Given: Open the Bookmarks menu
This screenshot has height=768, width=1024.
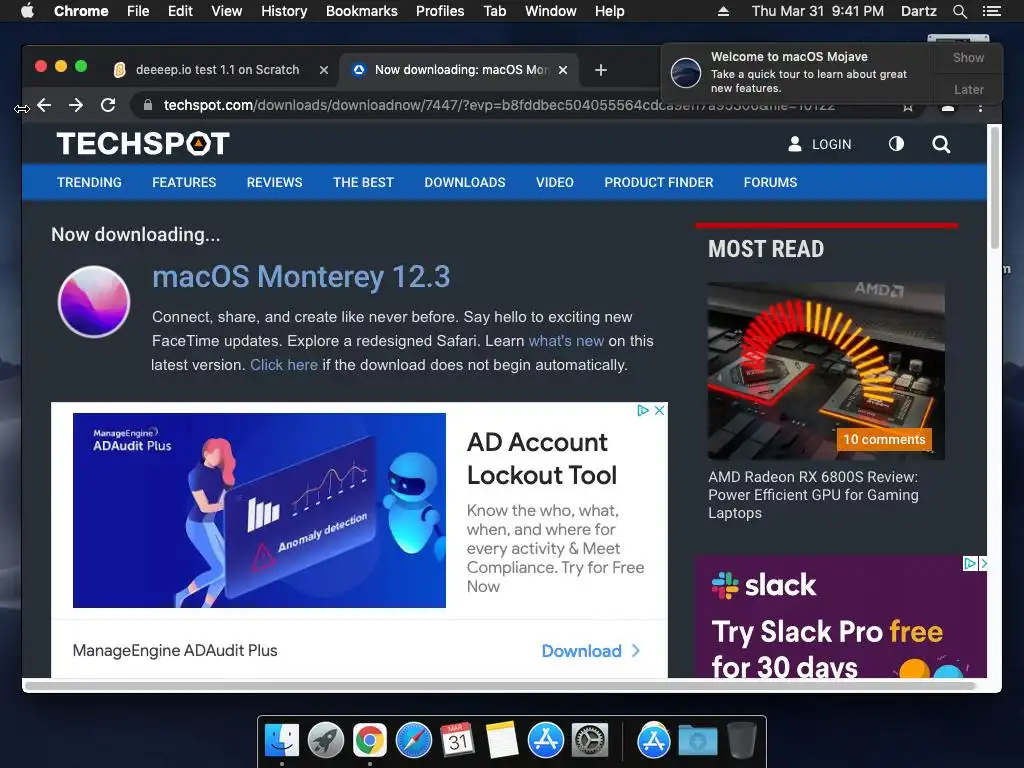Looking at the screenshot, I should click(362, 11).
